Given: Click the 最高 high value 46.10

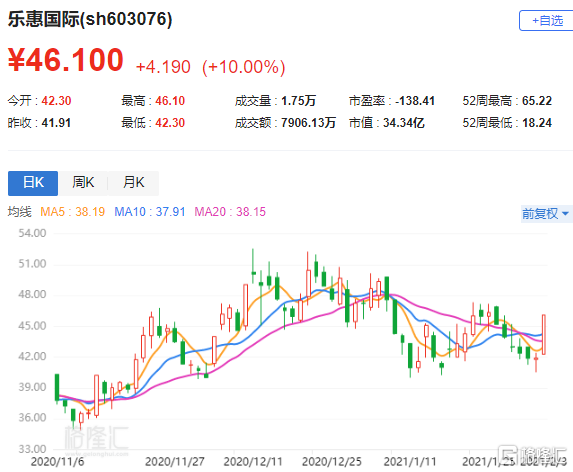Looking at the screenshot, I should (170, 101).
